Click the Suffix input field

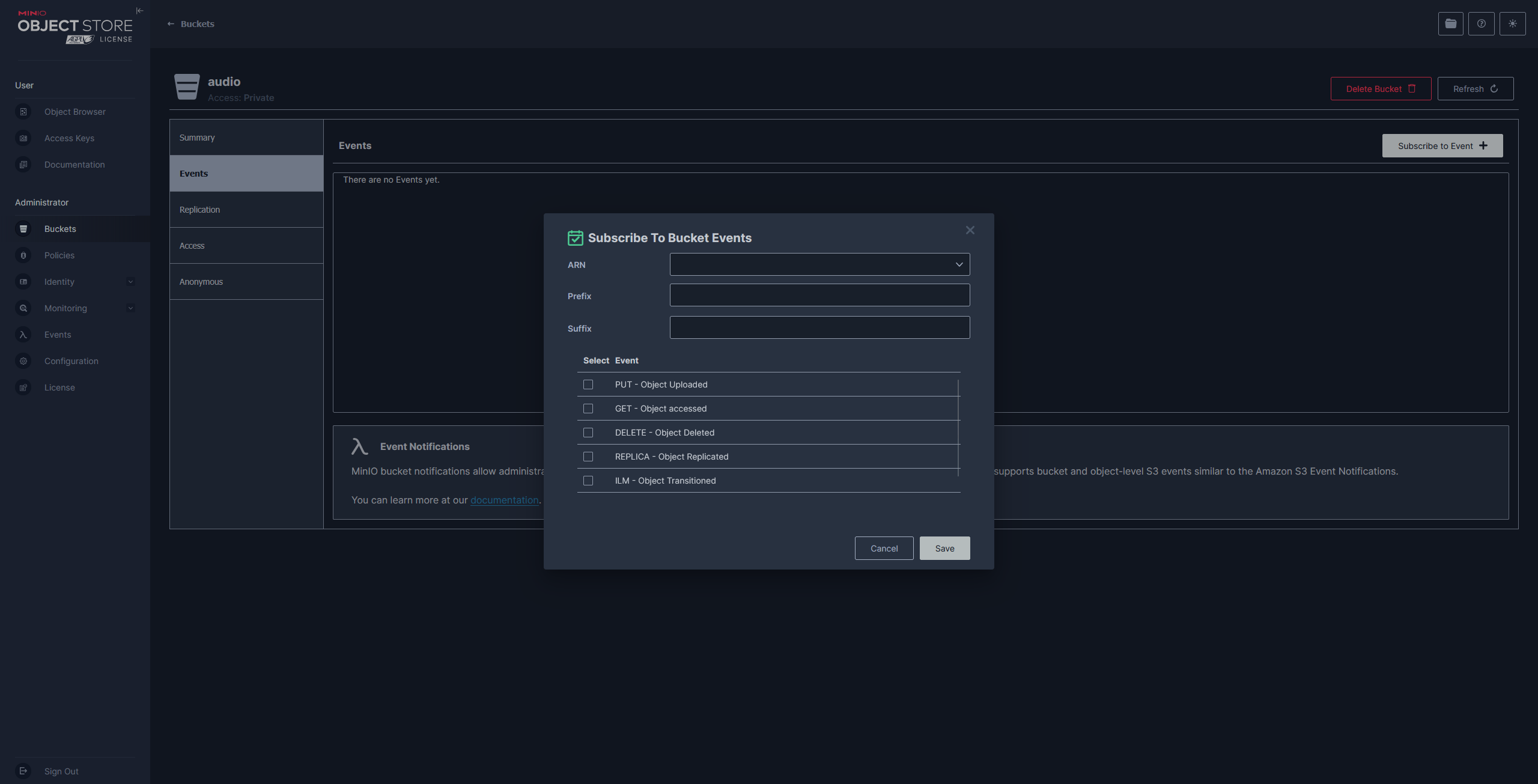click(x=819, y=327)
